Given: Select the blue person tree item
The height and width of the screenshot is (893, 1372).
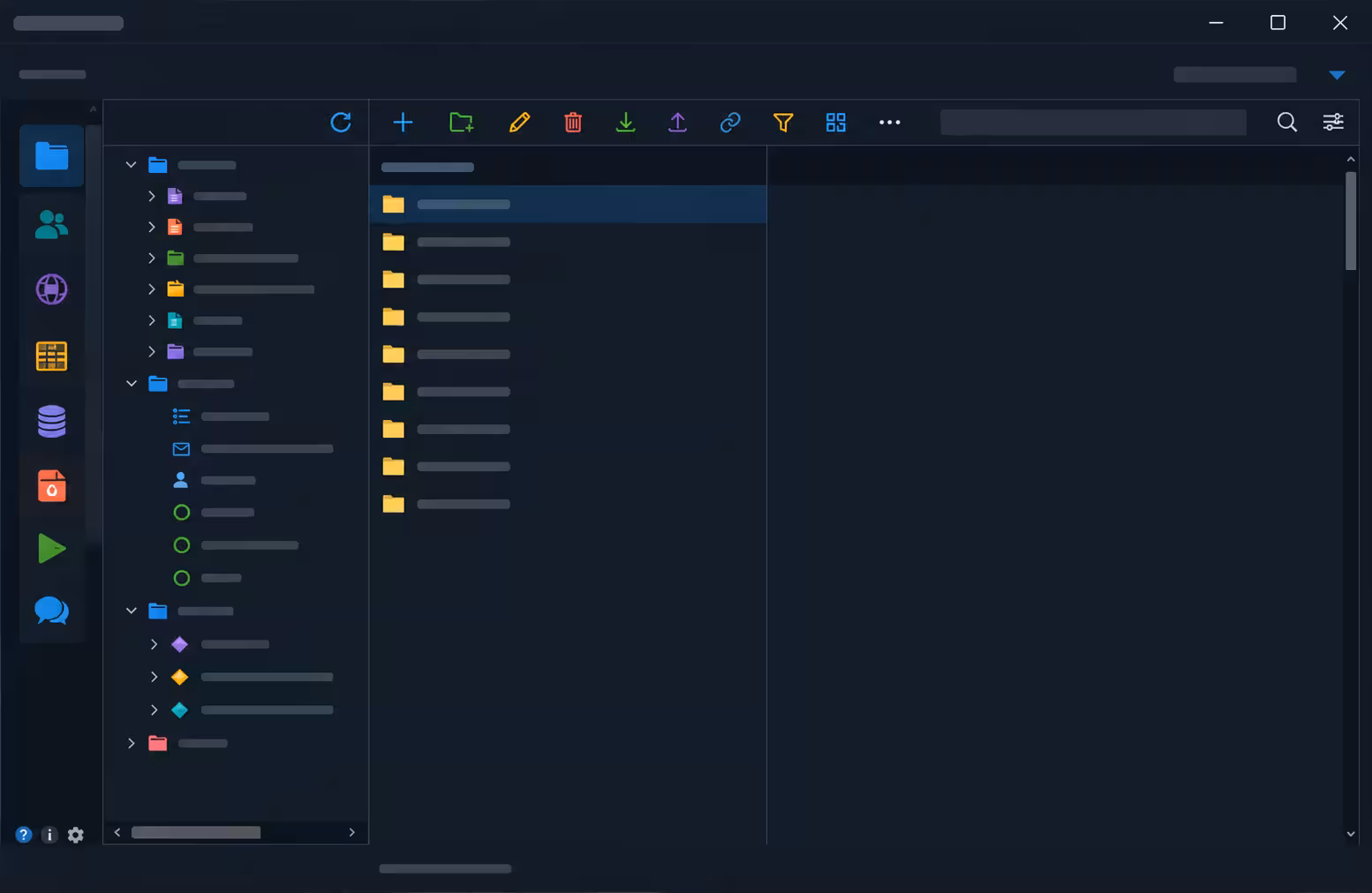Looking at the screenshot, I should [x=214, y=481].
